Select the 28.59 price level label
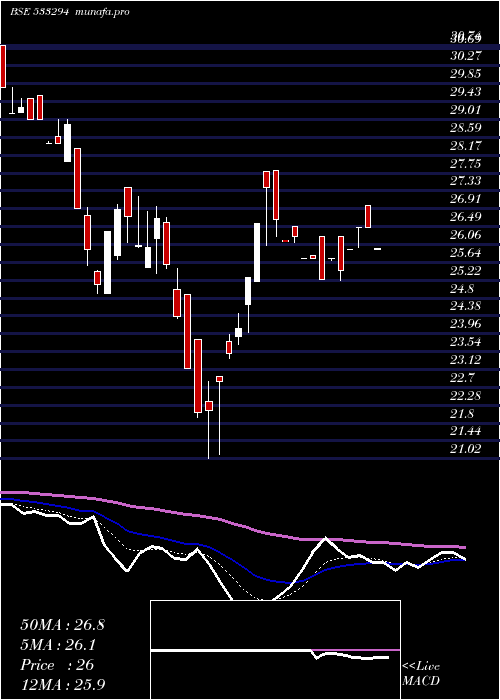 (466, 128)
